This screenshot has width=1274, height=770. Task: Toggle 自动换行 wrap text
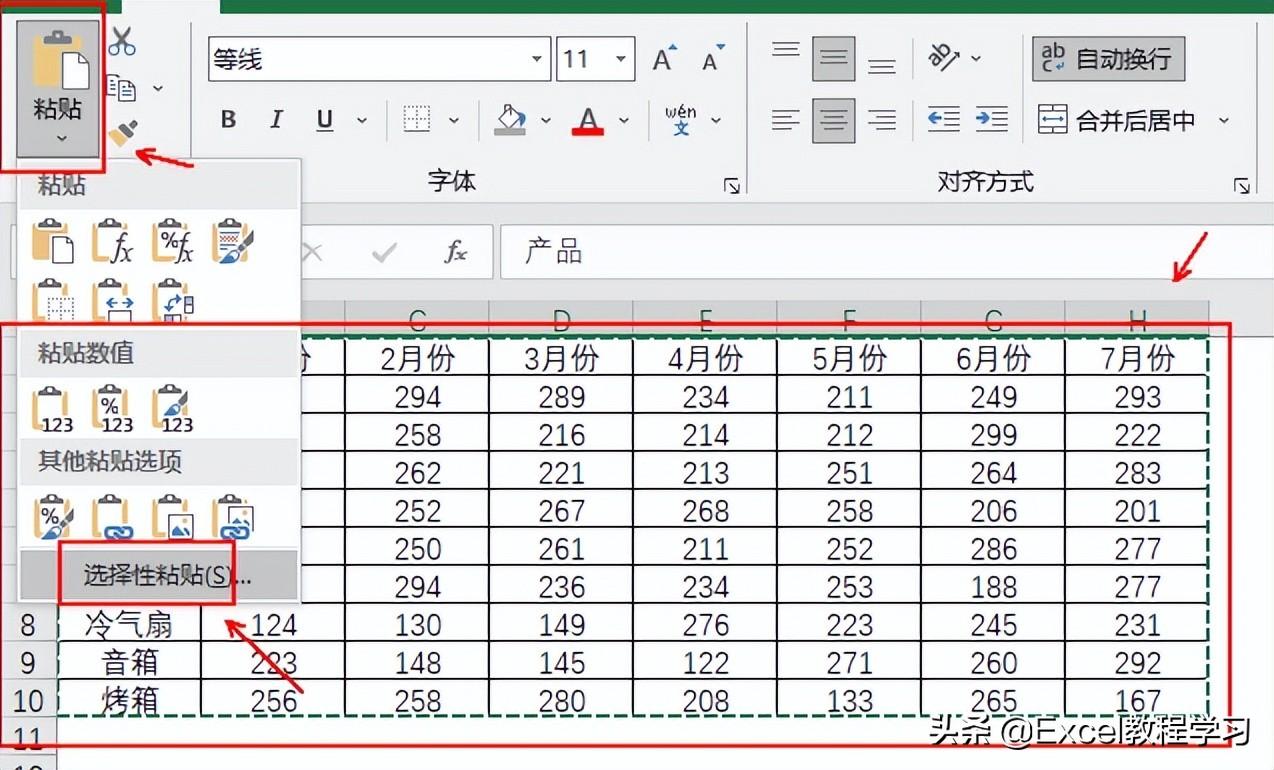click(x=1108, y=59)
